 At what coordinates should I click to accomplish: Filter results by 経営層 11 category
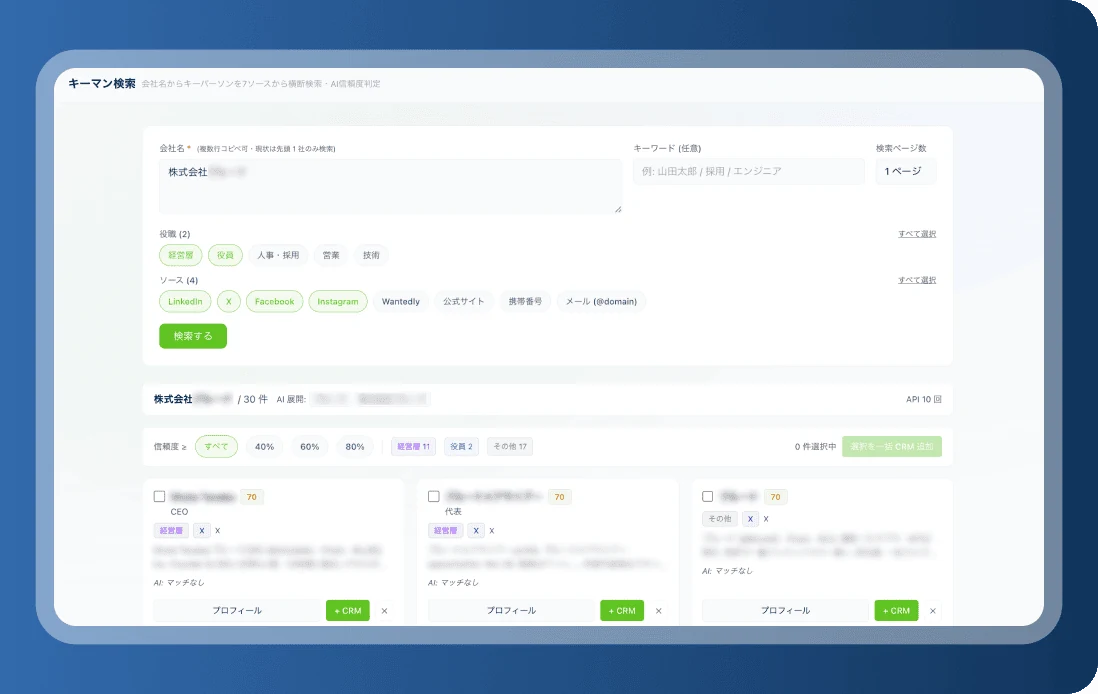(414, 446)
